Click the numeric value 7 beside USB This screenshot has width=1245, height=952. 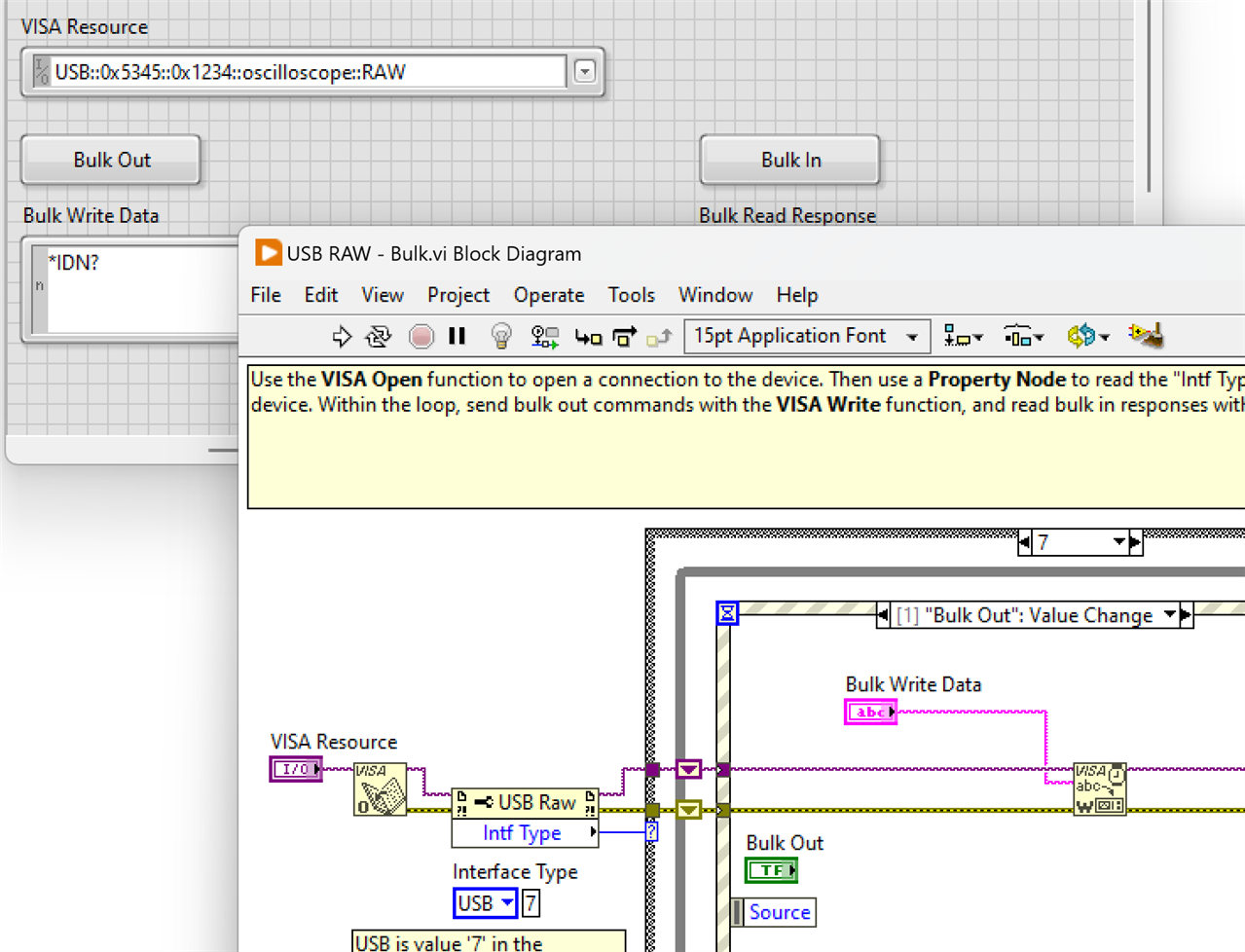(x=531, y=903)
